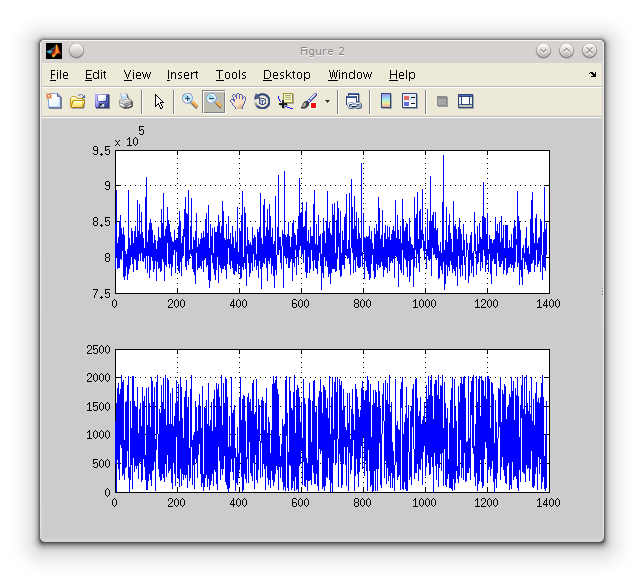Screen dimensions: 644x582
Task: Activate the Data Cursor tool
Action: [x=286, y=101]
